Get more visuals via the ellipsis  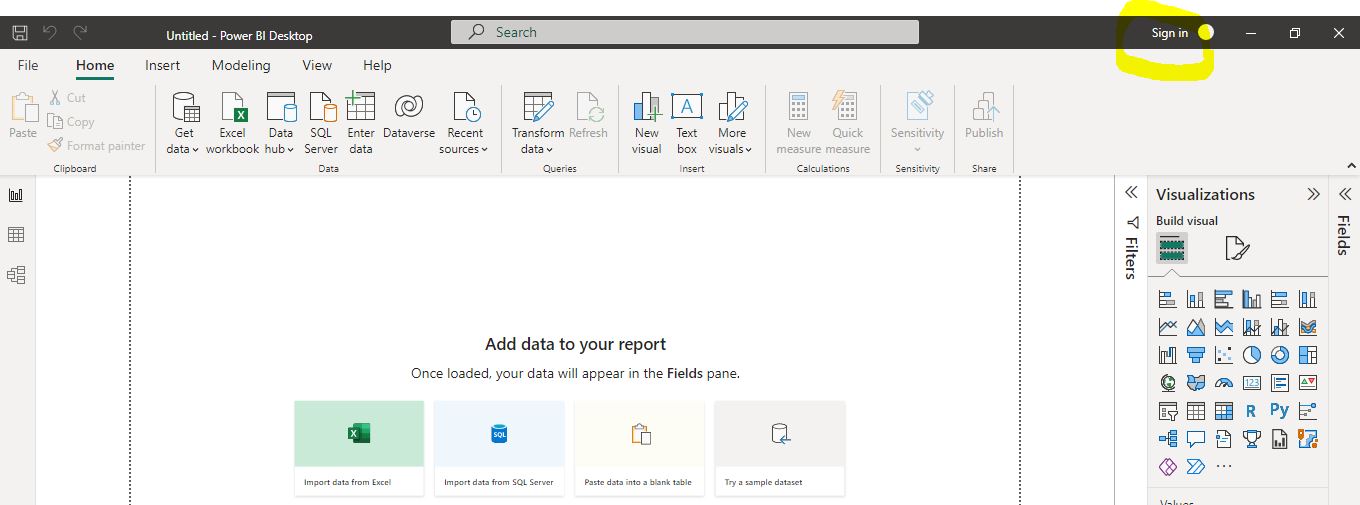pyautogui.click(x=1223, y=466)
